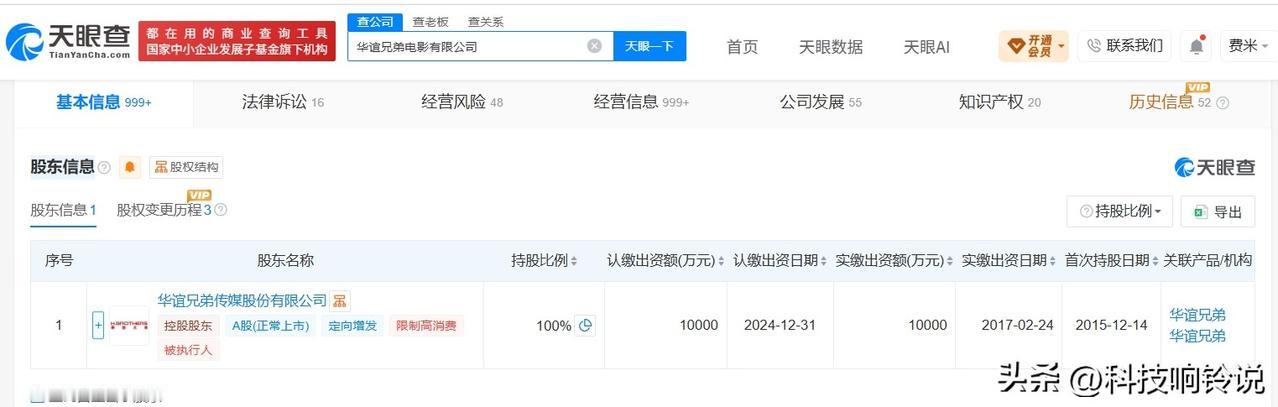Click the 定向增发 tag
Viewport: 1278px width, 407px height.
(x=353, y=325)
